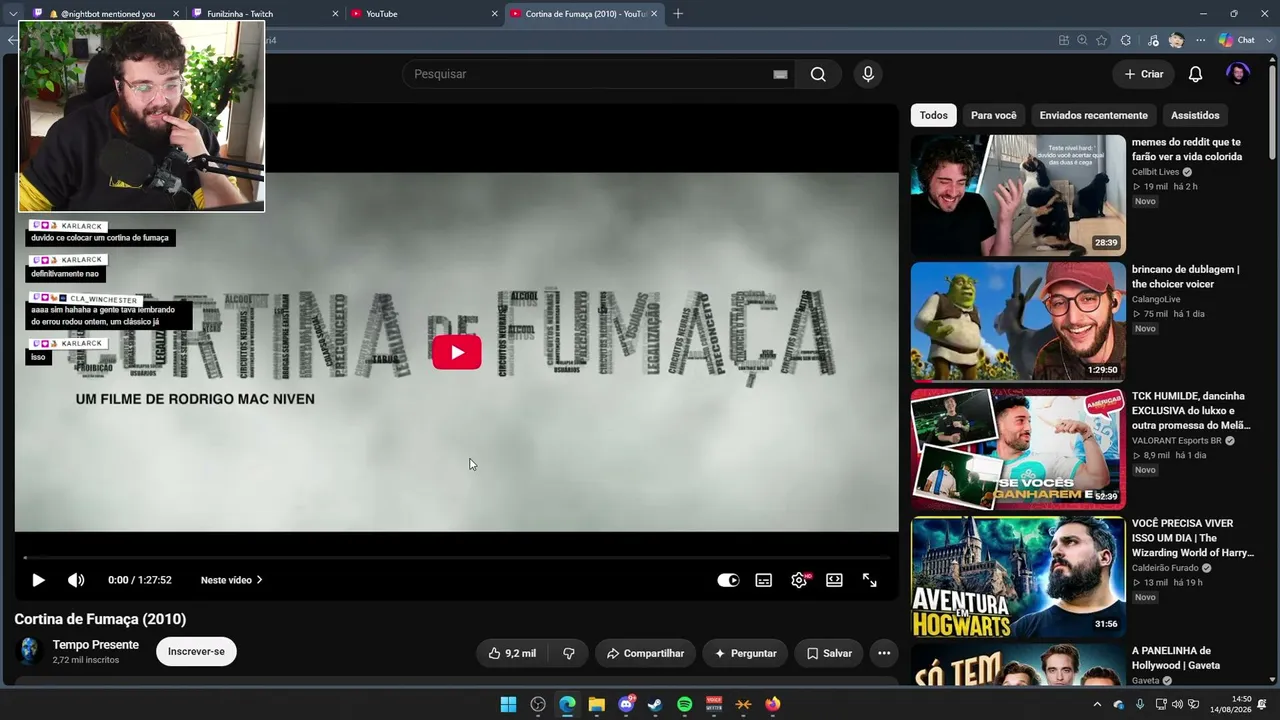
Task: Save the video with the 'Salvar' button
Action: click(x=830, y=653)
